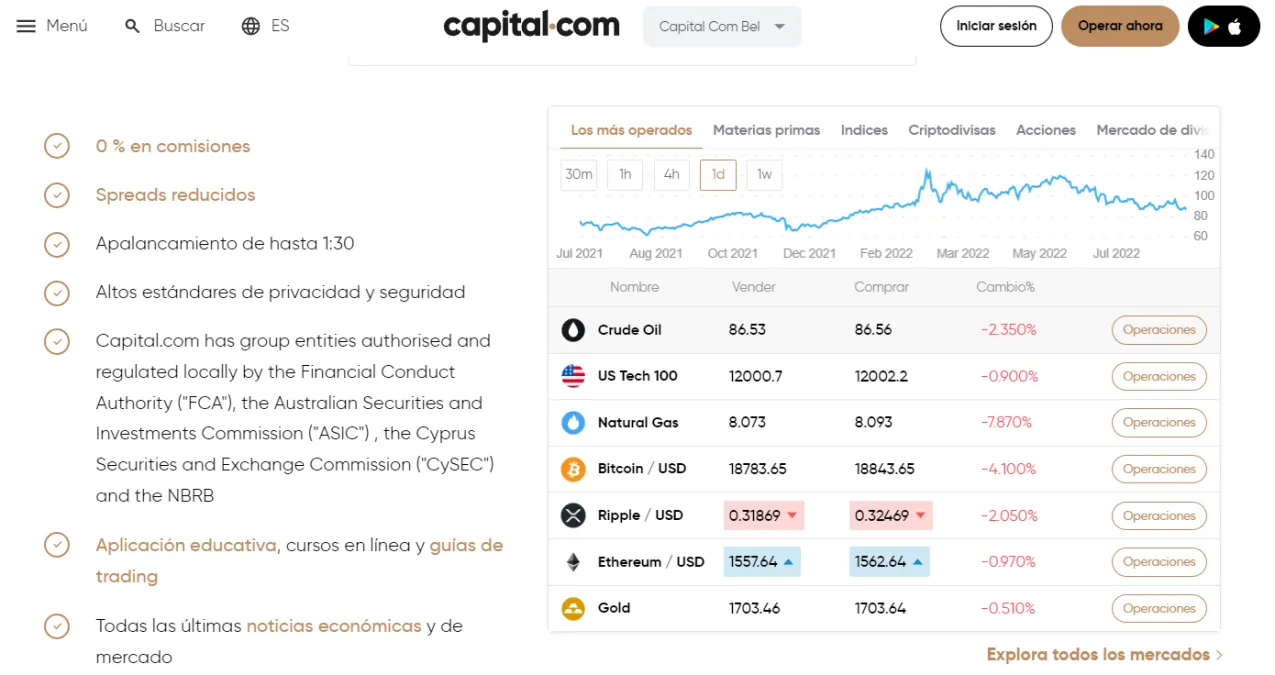Screen dimensions: 1275x675
Task: Click Bitcoin sell price 18783.65
Action: pos(757,469)
